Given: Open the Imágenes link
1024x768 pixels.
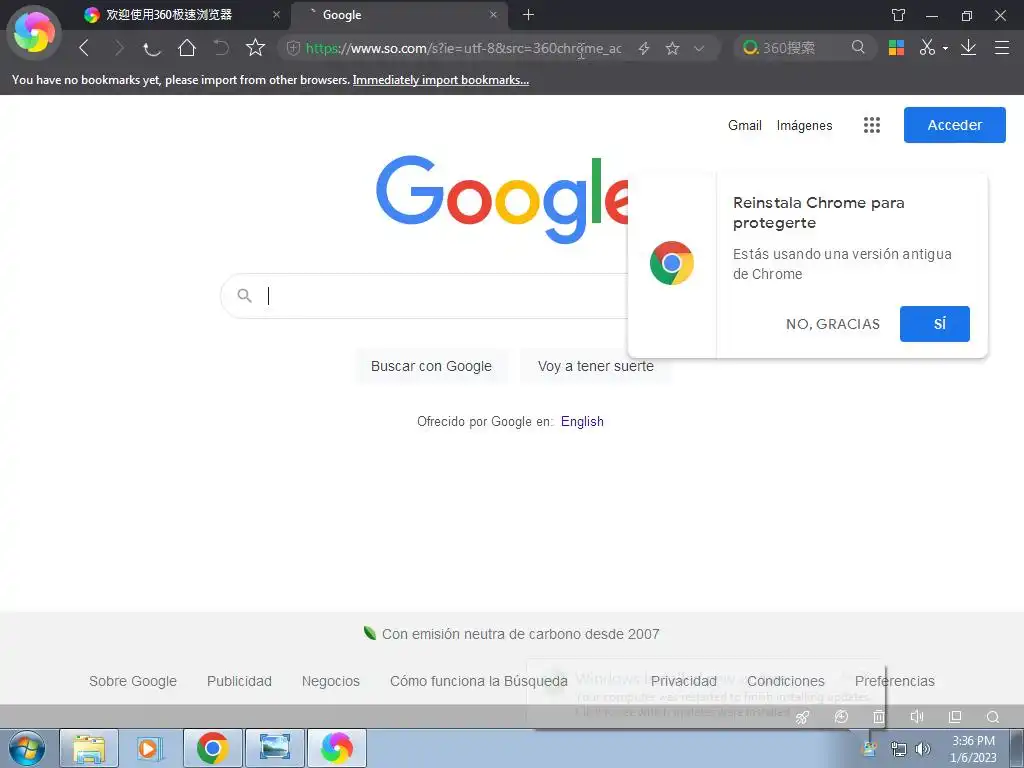Looking at the screenshot, I should (805, 125).
